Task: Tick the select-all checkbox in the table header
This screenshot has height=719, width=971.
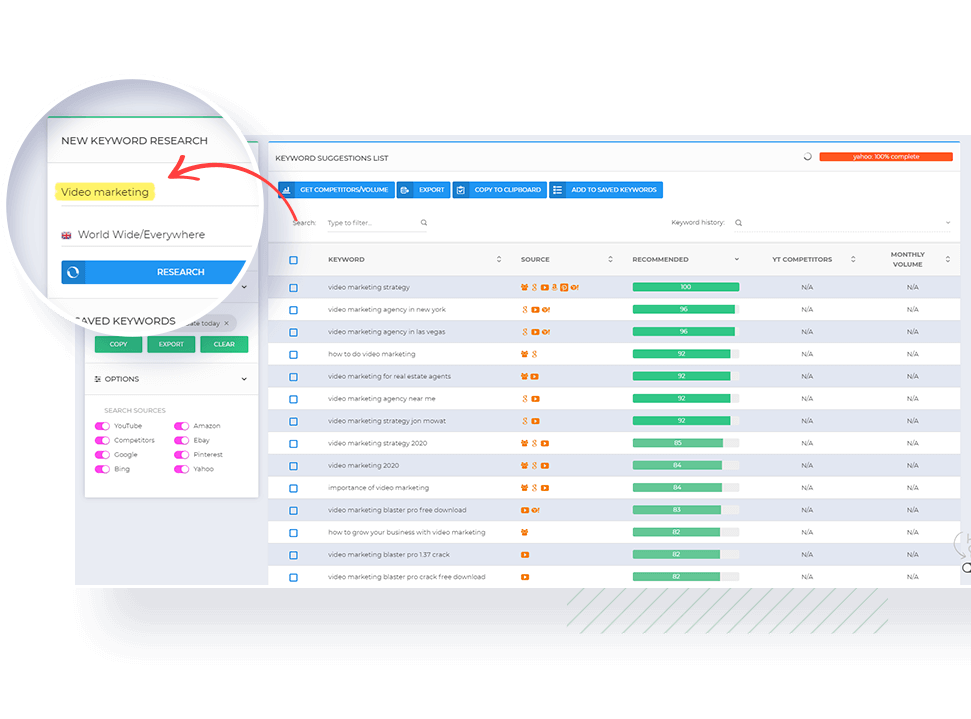Action: click(x=293, y=260)
